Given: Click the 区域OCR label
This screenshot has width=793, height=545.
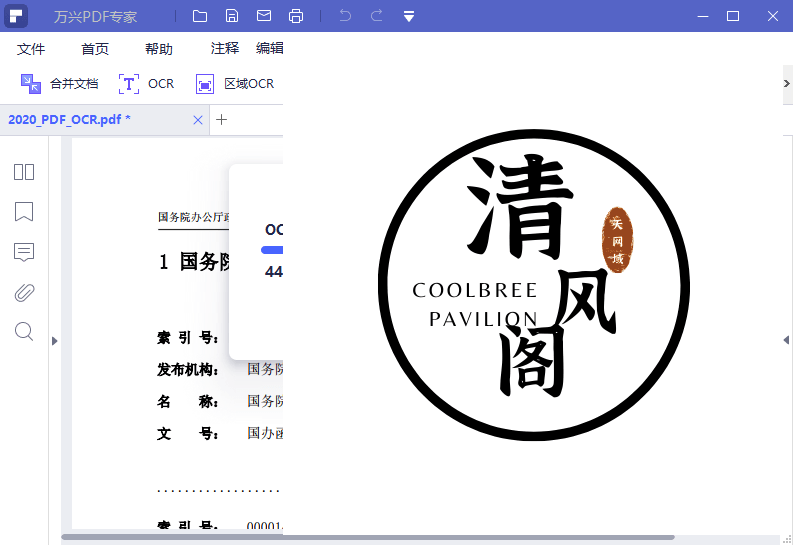Looking at the screenshot, I should (x=249, y=83).
